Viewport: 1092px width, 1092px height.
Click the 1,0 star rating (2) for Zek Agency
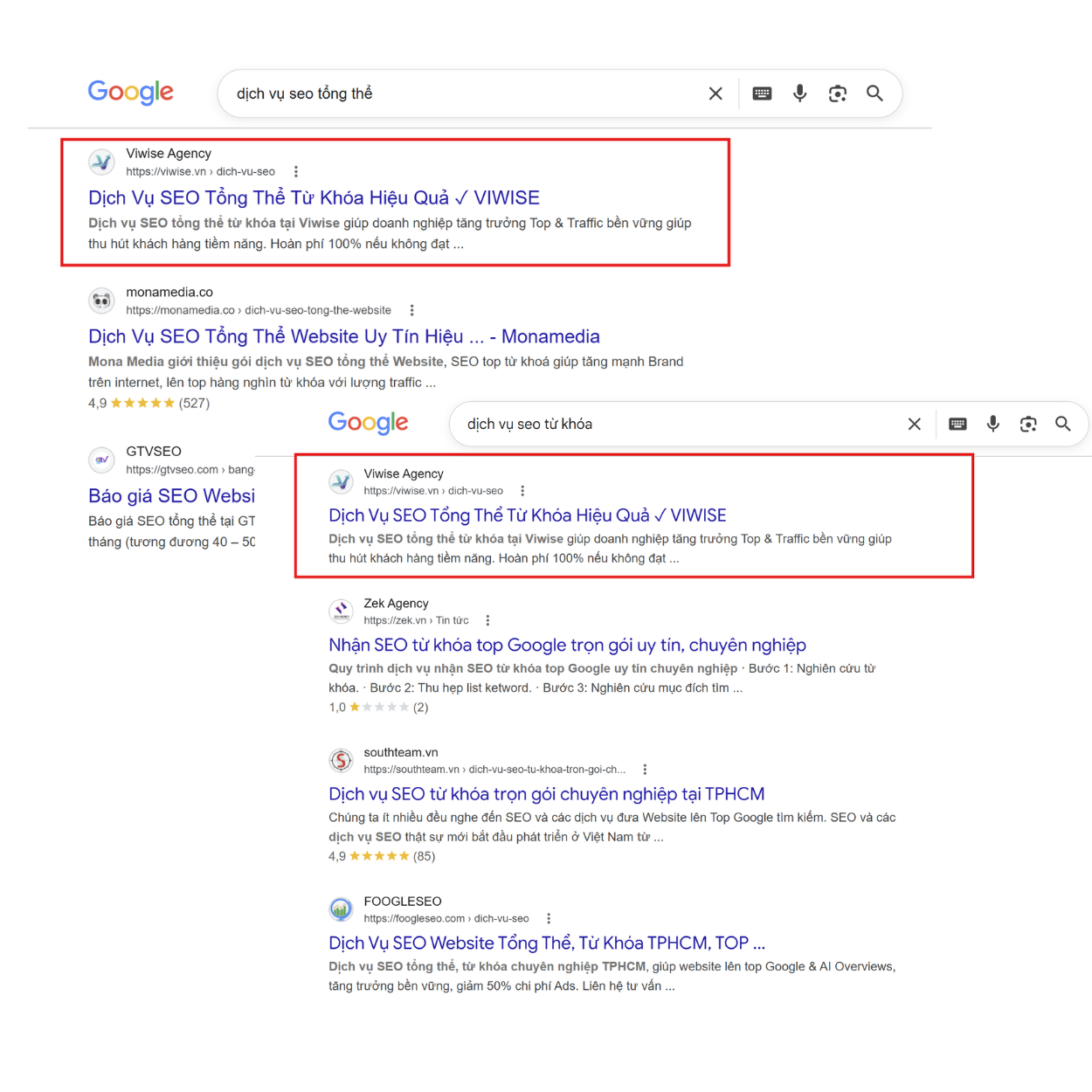[x=378, y=707]
